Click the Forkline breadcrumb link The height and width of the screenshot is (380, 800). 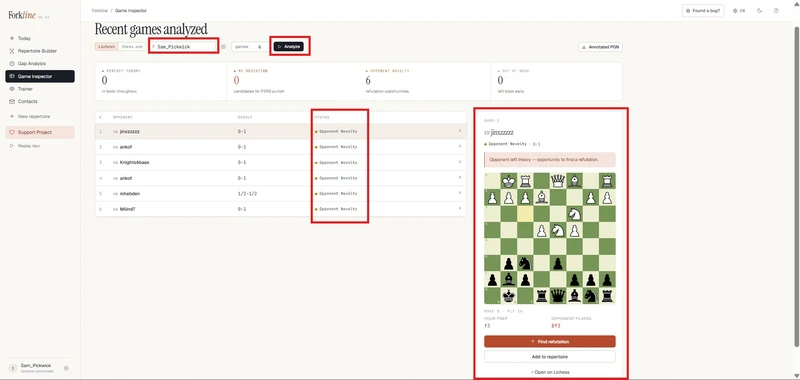coord(99,10)
